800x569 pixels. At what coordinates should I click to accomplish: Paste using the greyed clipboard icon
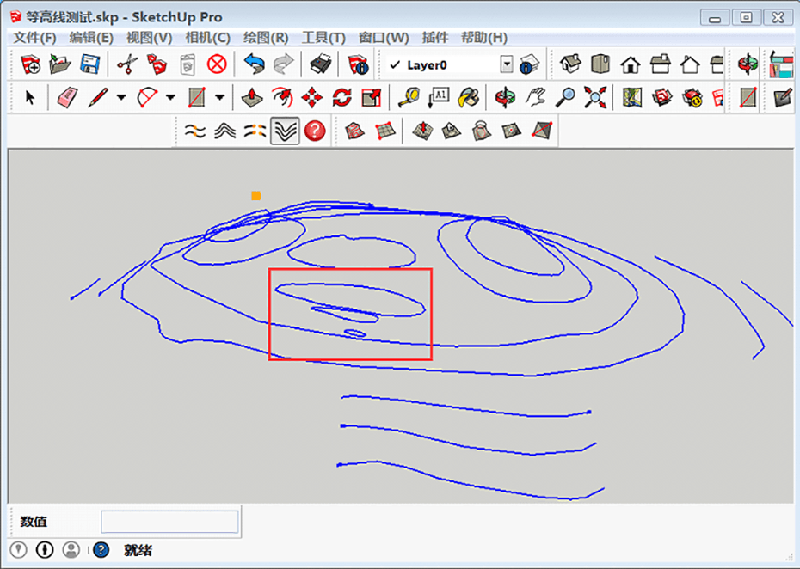[187, 65]
